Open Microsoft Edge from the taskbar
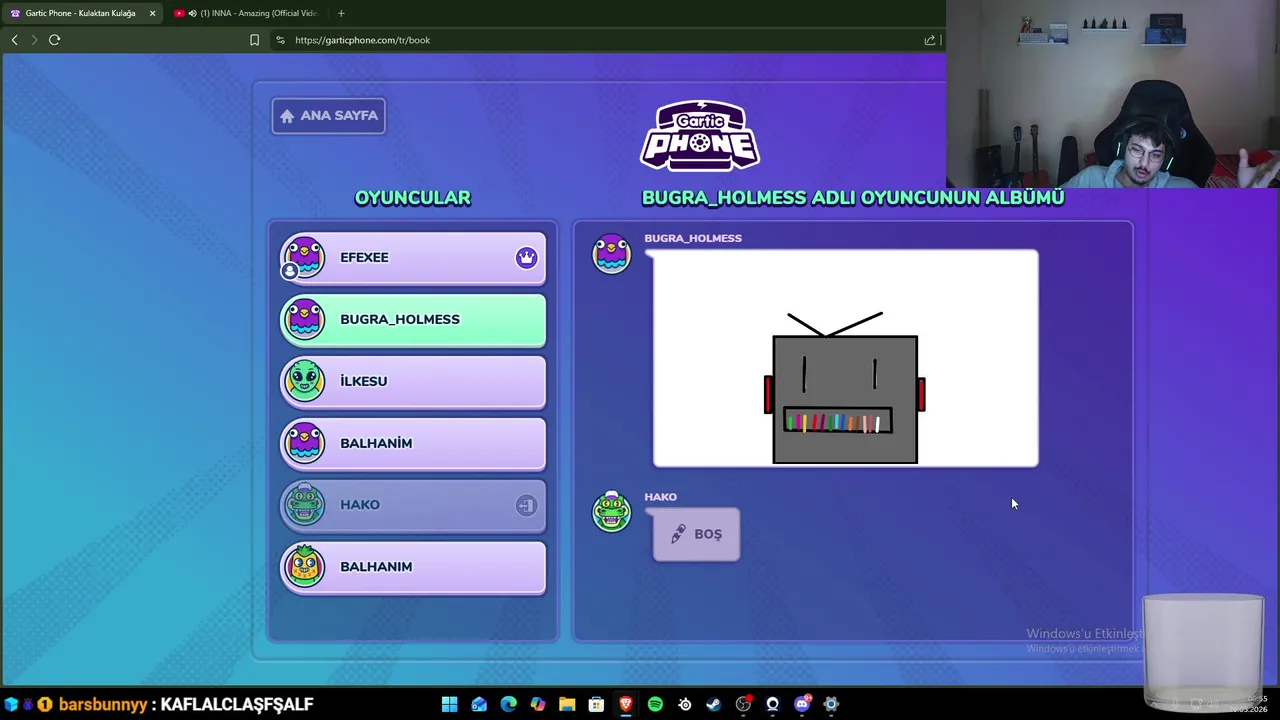 [x=508, y=704]
